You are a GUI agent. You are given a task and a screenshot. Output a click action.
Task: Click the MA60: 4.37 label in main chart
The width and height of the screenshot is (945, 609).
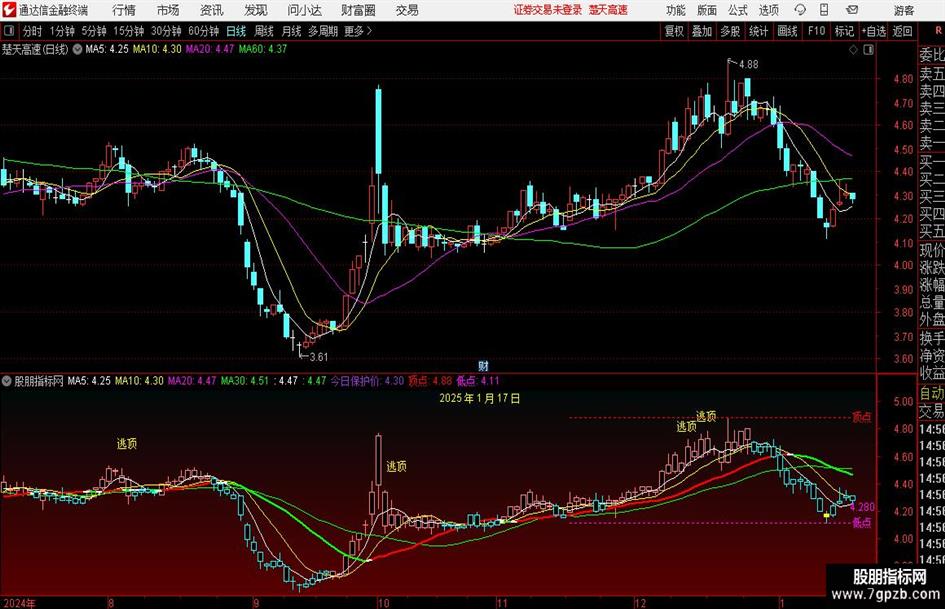[x=263, y=49]
